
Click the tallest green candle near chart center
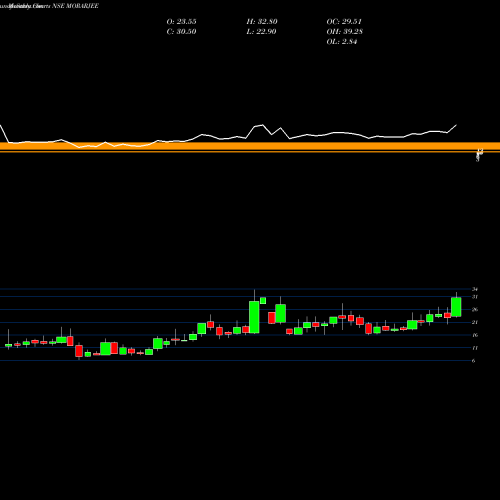254,317
